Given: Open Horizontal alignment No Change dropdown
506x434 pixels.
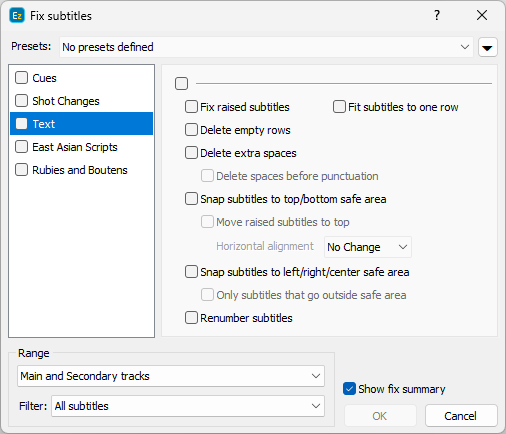Looking at the screenshot, I should coord(368,247).
